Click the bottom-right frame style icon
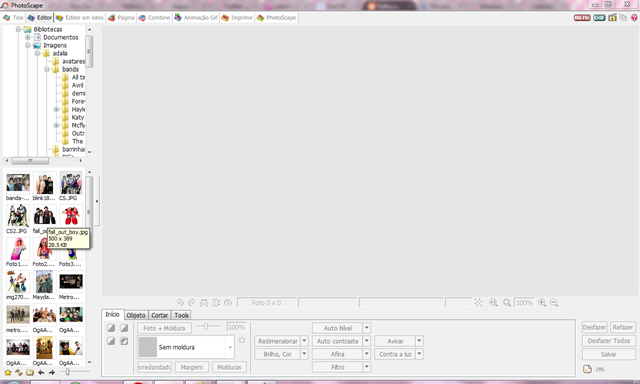Image resolution: width=640 pixels, height=384 pixels. [124, 341]
